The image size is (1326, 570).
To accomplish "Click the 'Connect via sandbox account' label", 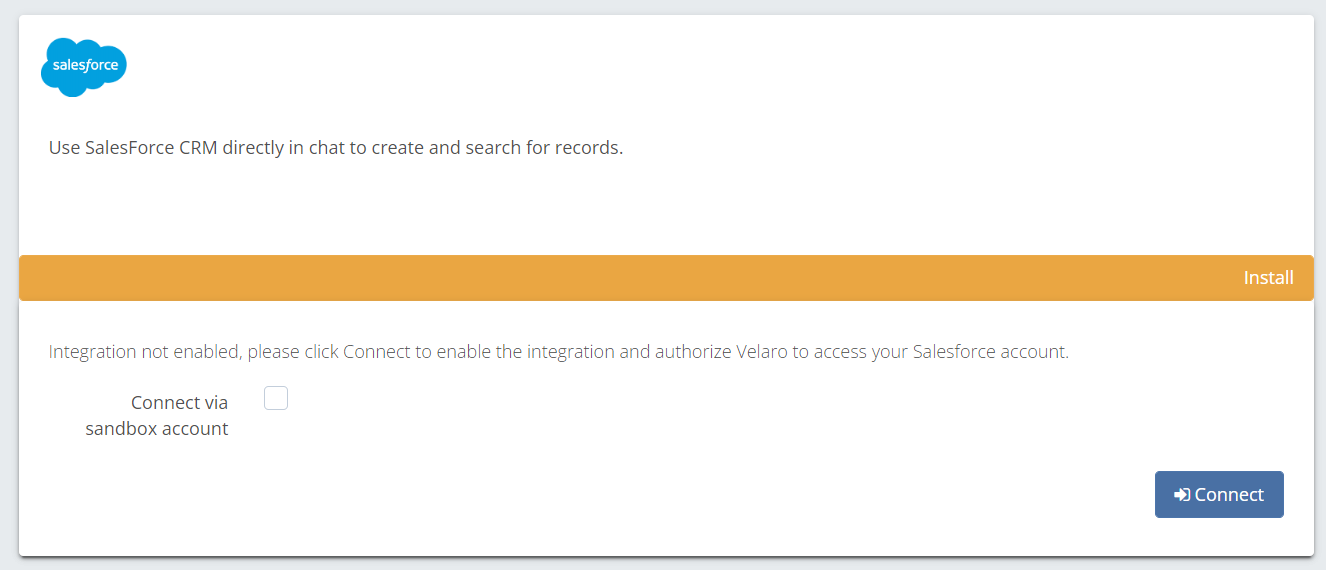I will pos(157,415).
